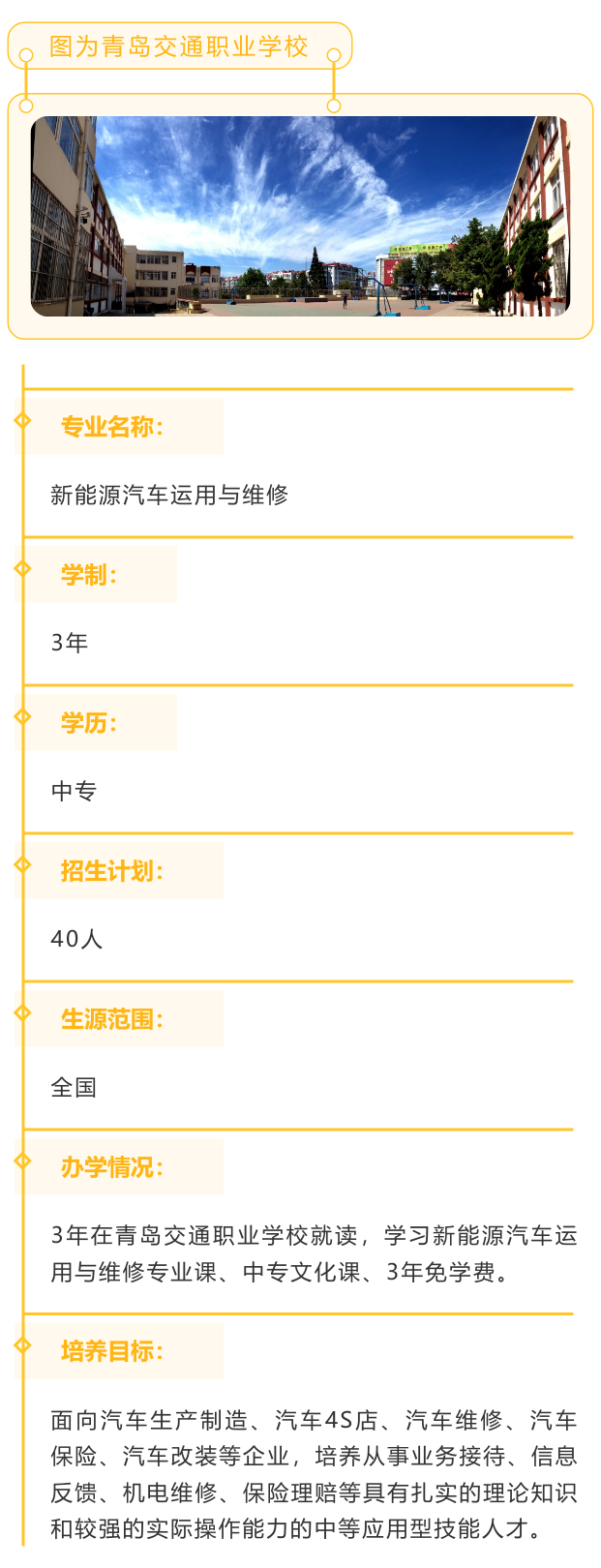Click the 40人 enrollment value
Screen dimensions: 601x1568
click(x=76, y=939)
